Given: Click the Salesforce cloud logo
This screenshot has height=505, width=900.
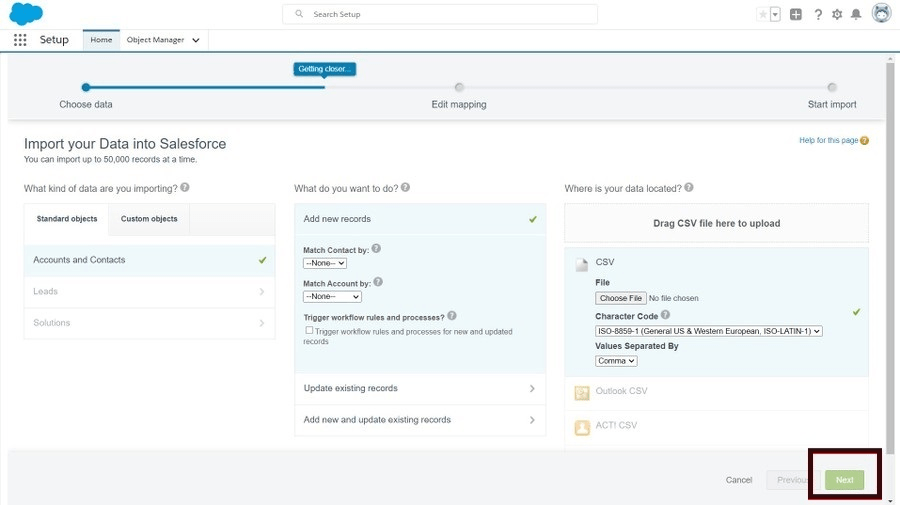Looking at the screenshot, I should pyautogui.click(x=26, y=14).
